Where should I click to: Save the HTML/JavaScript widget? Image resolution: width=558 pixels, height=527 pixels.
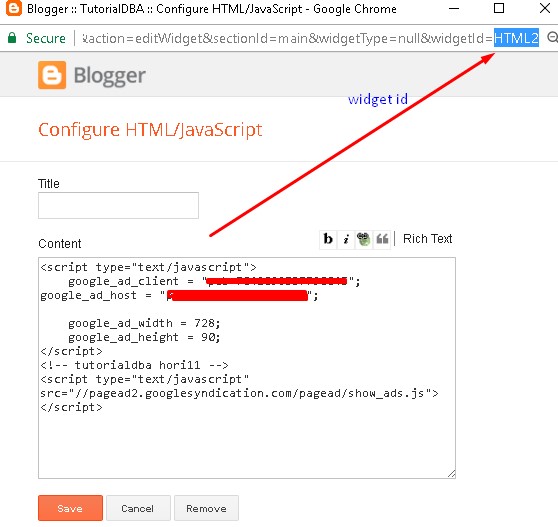tap(70, 508)
